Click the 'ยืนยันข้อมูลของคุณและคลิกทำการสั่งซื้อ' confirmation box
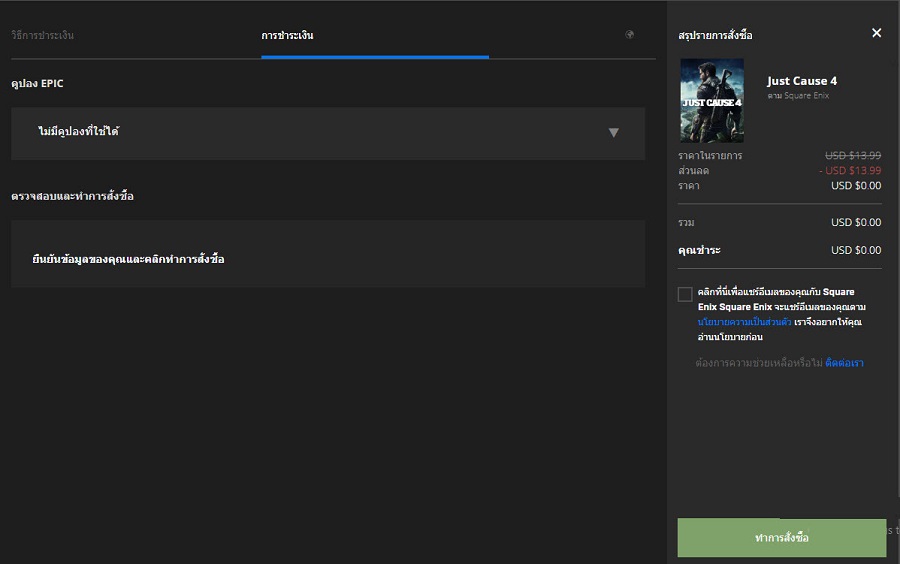 (328, 254)
